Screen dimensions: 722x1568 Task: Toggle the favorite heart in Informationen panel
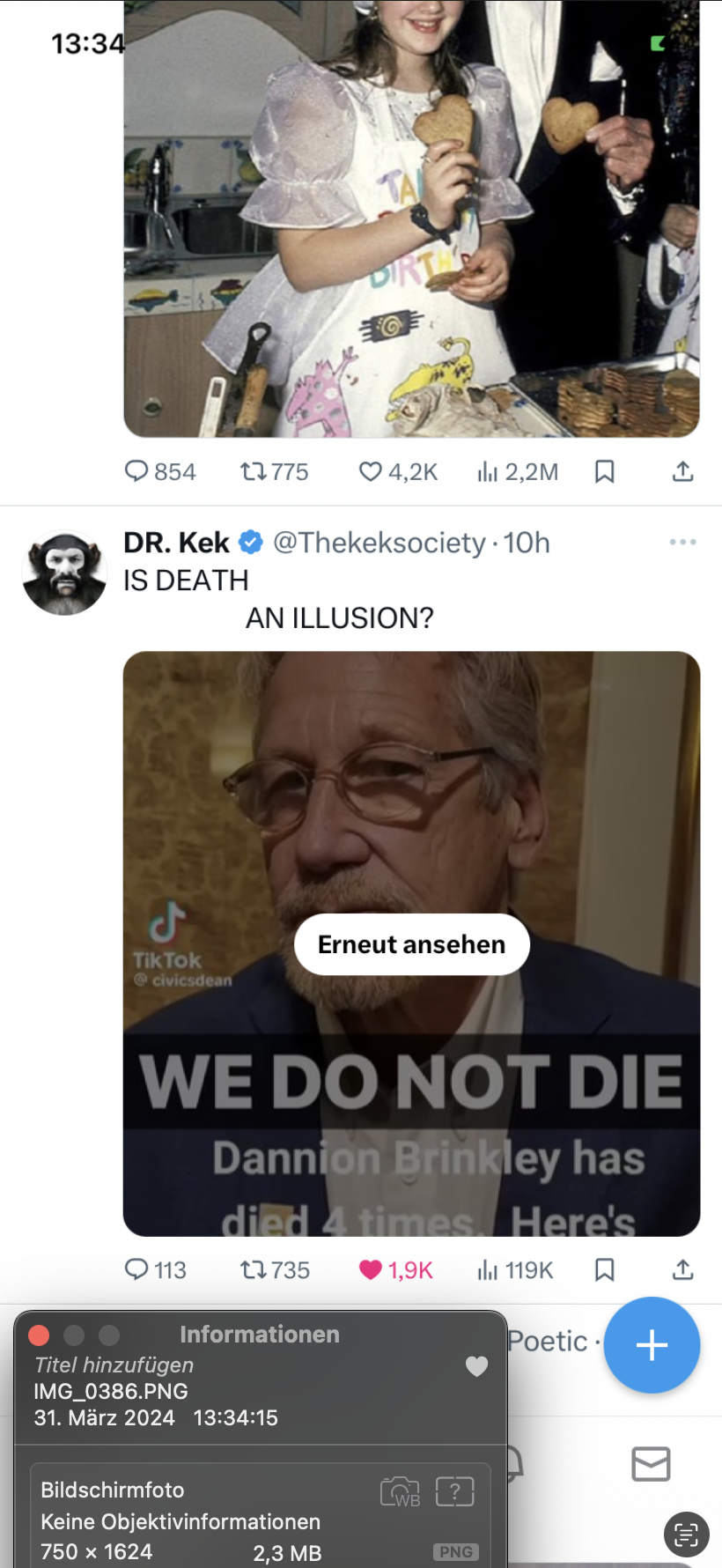click(476, 1366)
